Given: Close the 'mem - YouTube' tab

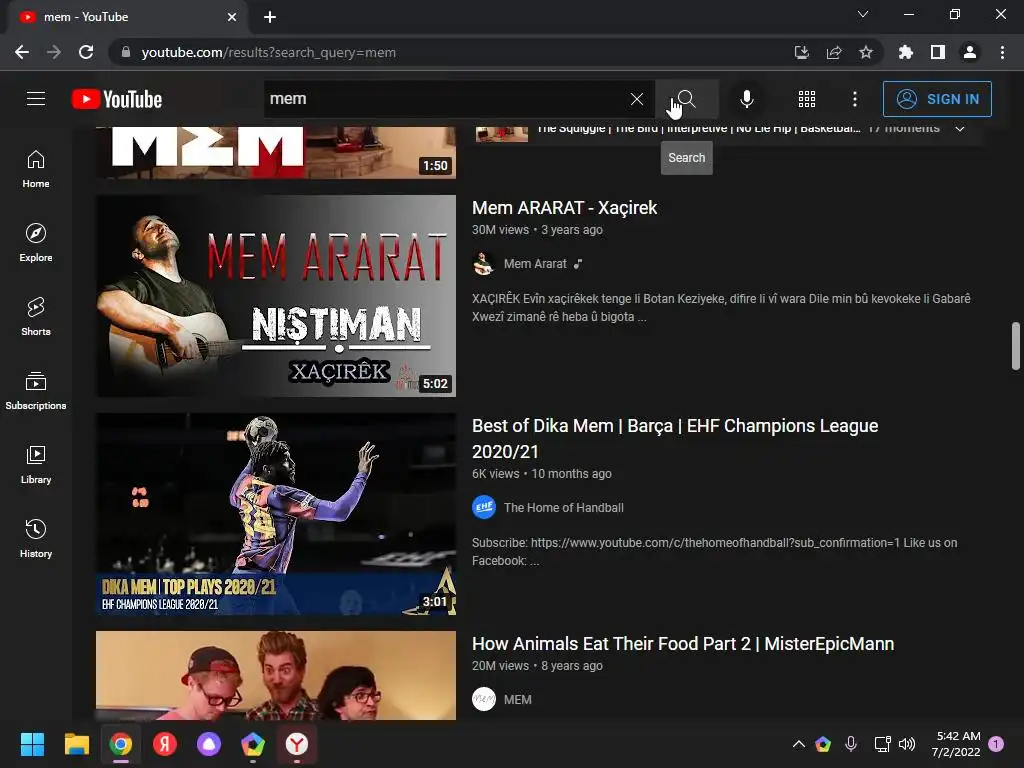Looking at the screenshot, I should pos(232,17).
